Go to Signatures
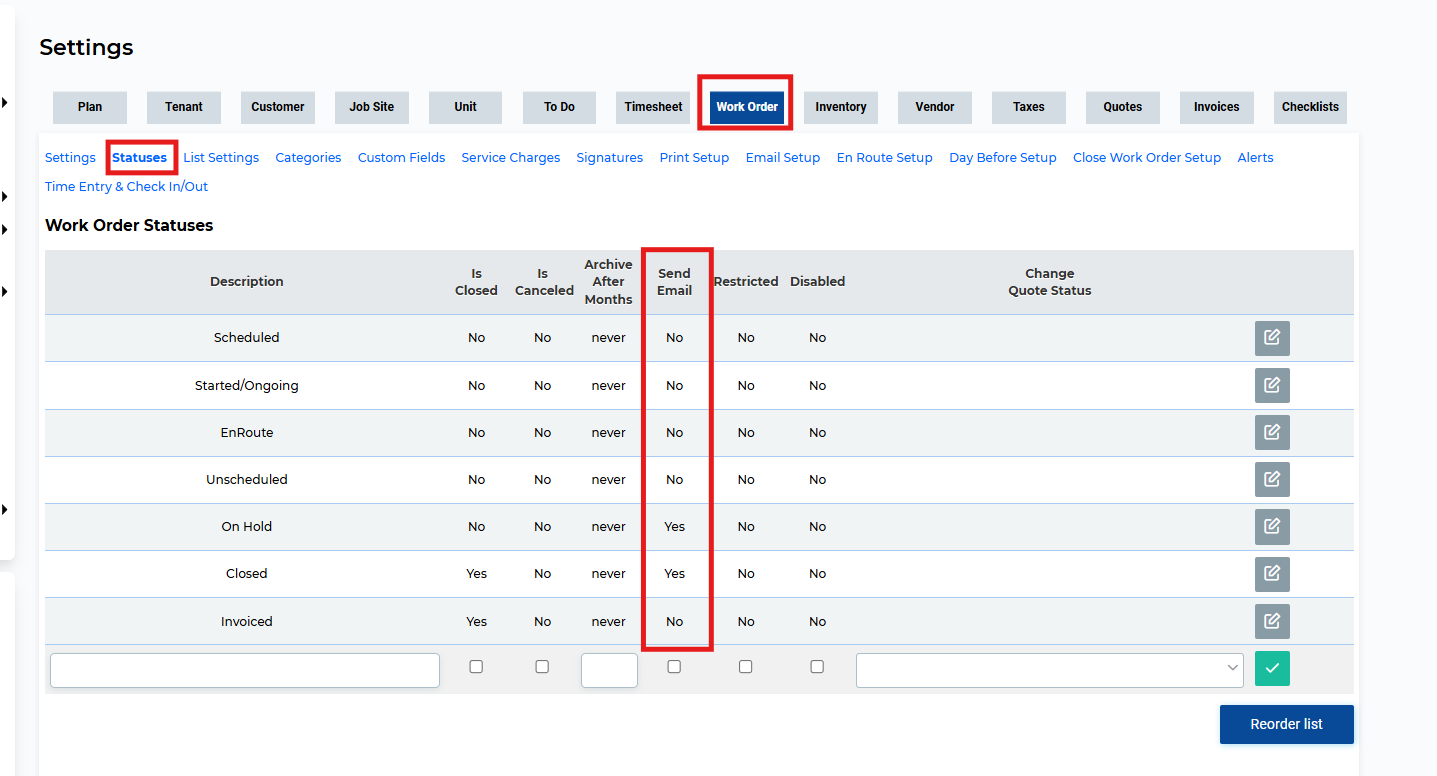 click(610, 158)
